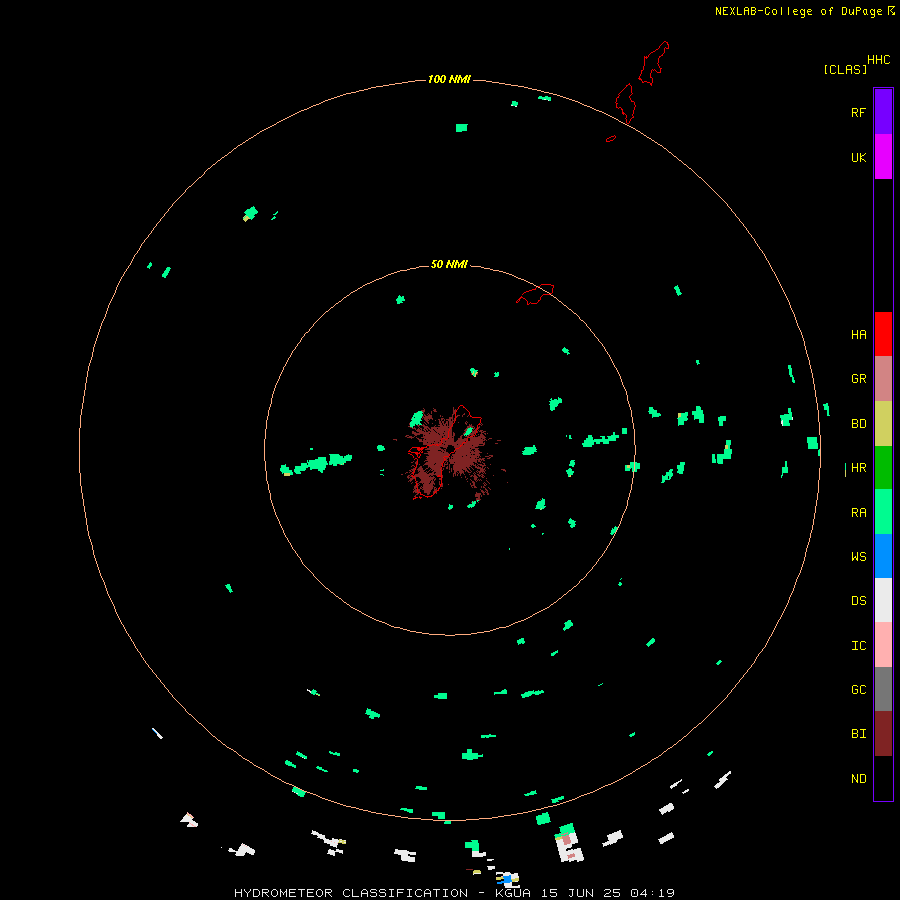Click the 50 NMI range ring label
Screen dimensions: 900x900
(x=449, y=264)
